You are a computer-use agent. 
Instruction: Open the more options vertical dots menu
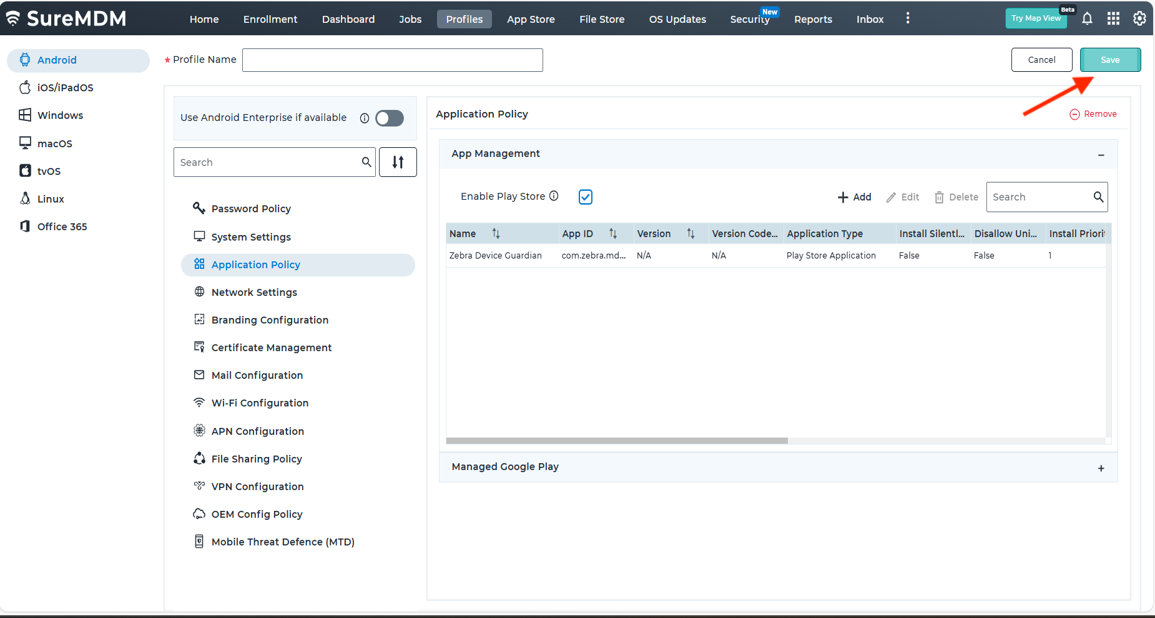(x=908, y=18)
